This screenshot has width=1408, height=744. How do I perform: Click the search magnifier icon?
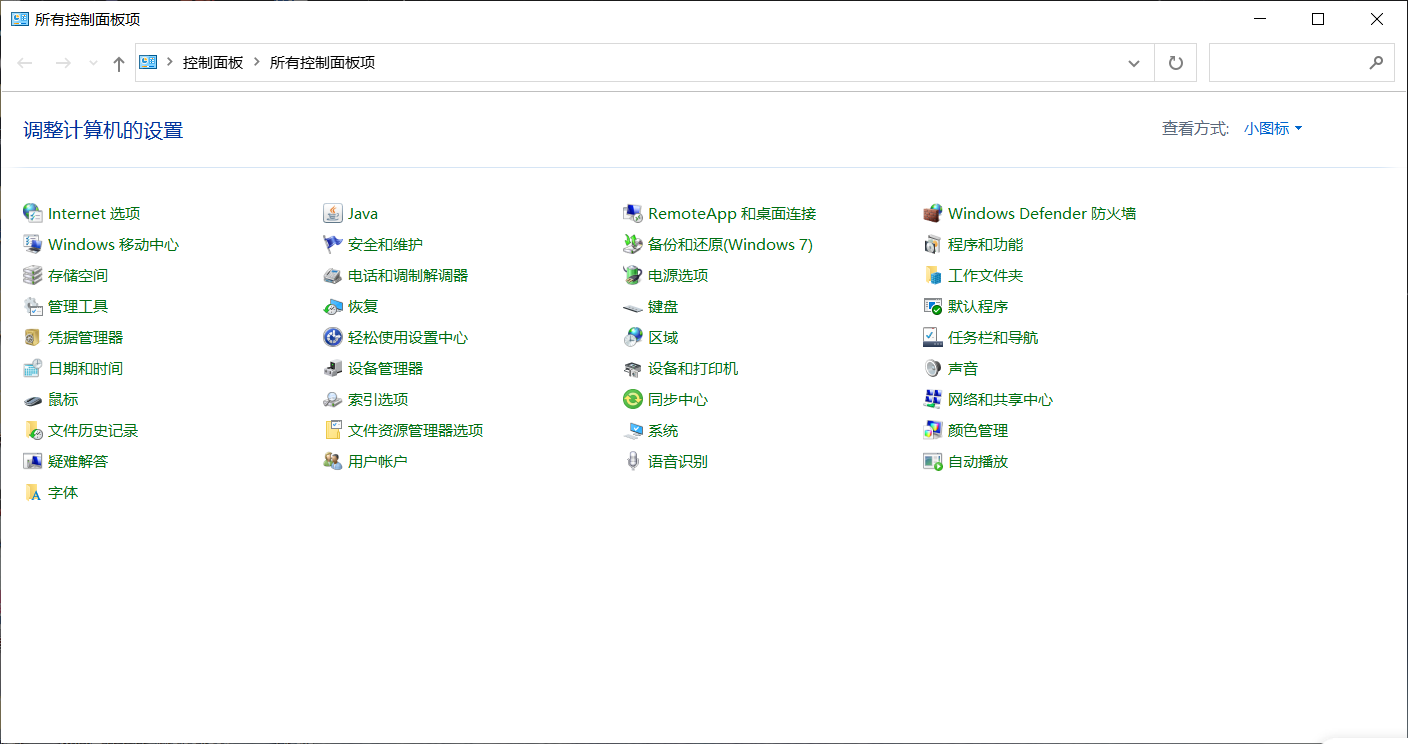click(x=1377, y=62)
